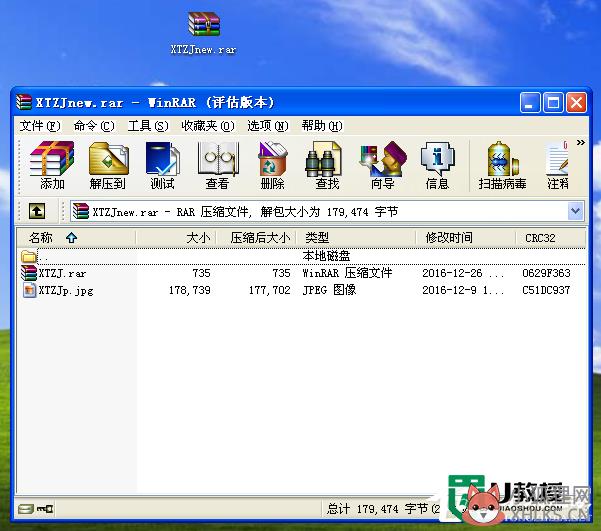Sort by CRC32 column header

point(551,238)
